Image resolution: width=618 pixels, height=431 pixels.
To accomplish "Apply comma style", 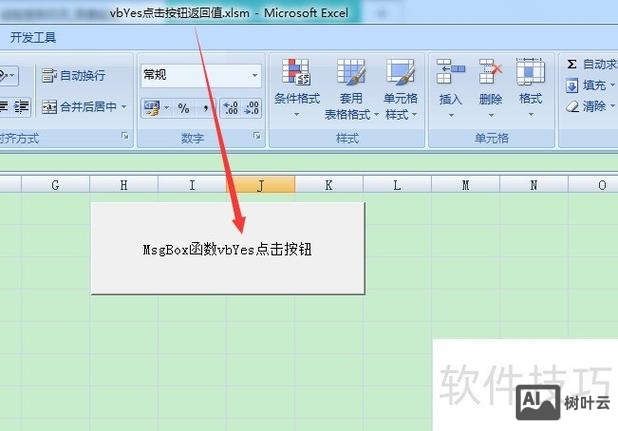I will point(205,108).
